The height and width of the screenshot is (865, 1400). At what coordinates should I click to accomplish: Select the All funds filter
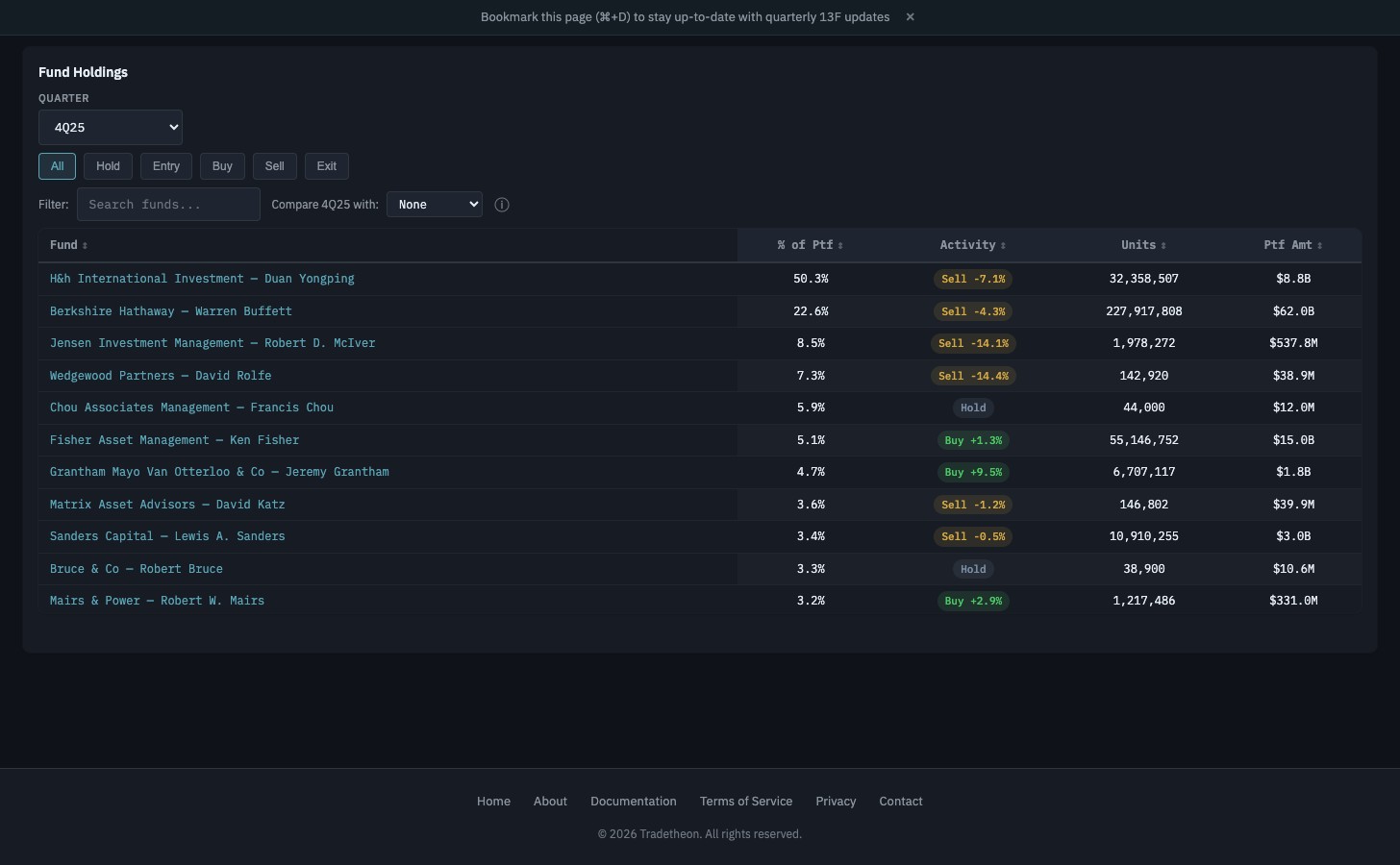tap(57, 165)
